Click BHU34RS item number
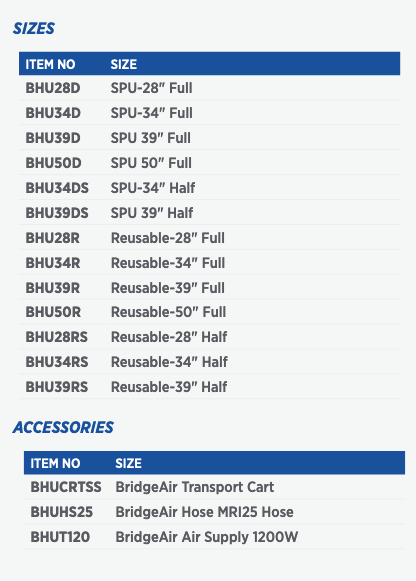416x581 pixels. tap(57, 362)
